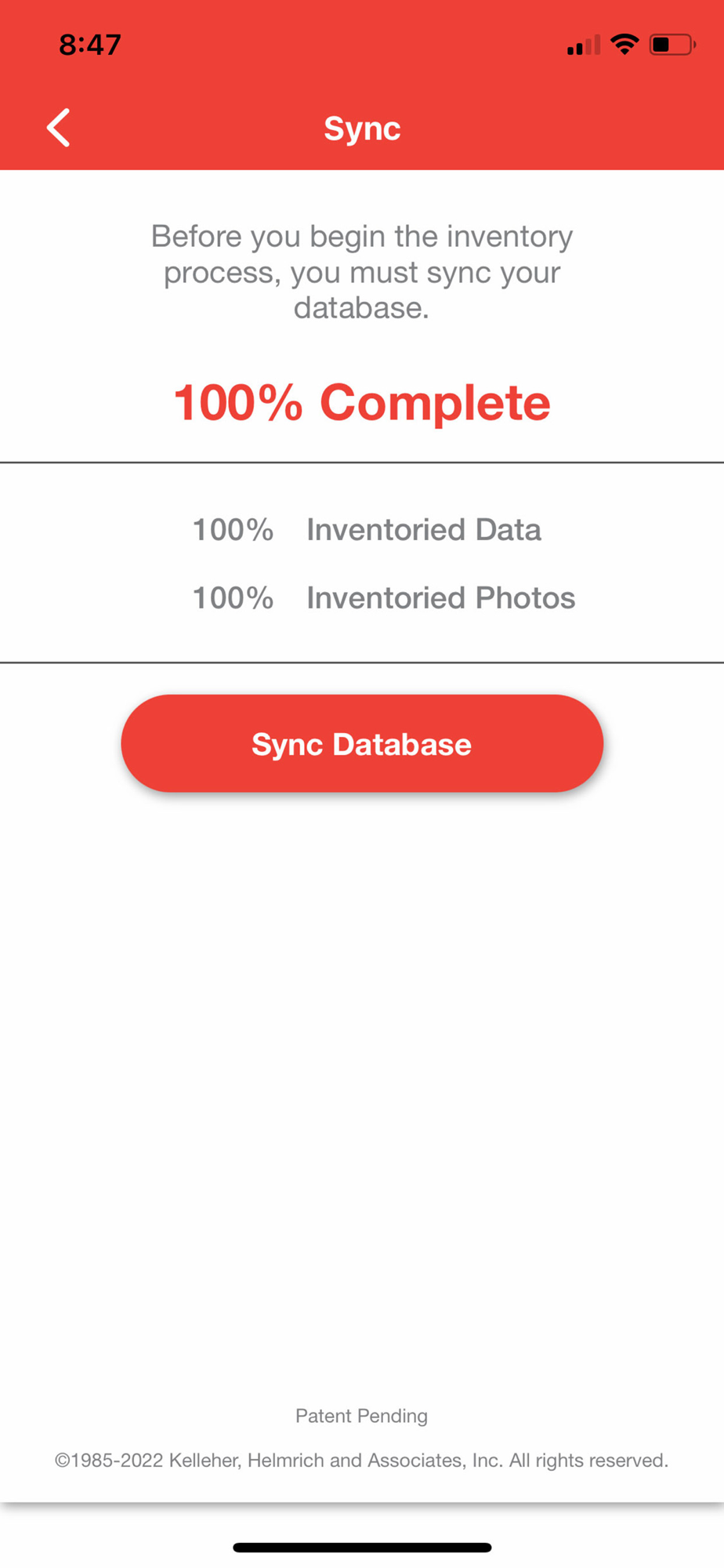This screenshot has width=724, height=1568.
Task: Tap the home indicator bar
Action: pyautogui.click(x=362, y=1547)
